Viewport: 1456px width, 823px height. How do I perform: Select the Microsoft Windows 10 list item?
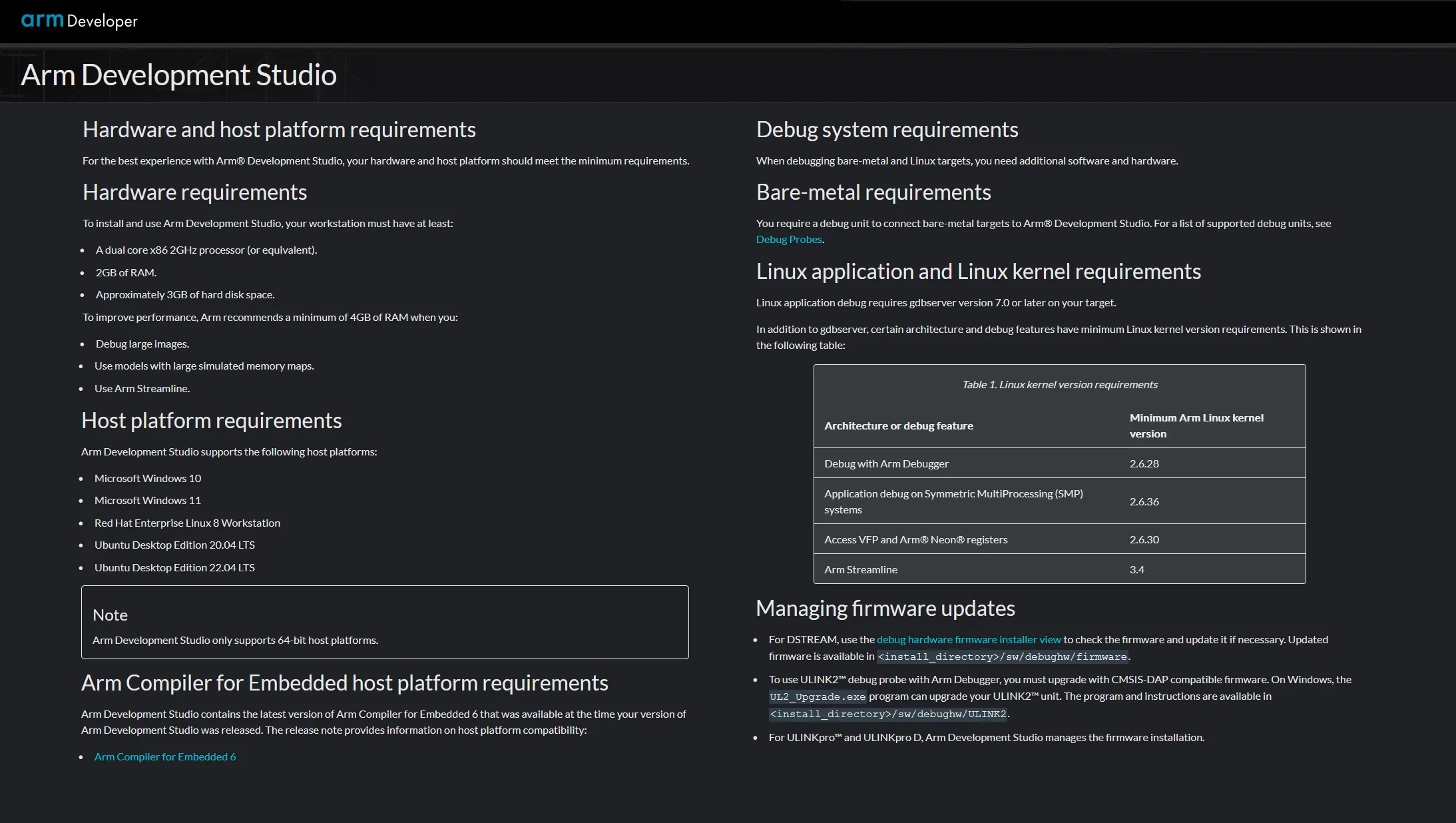[148, 479]
